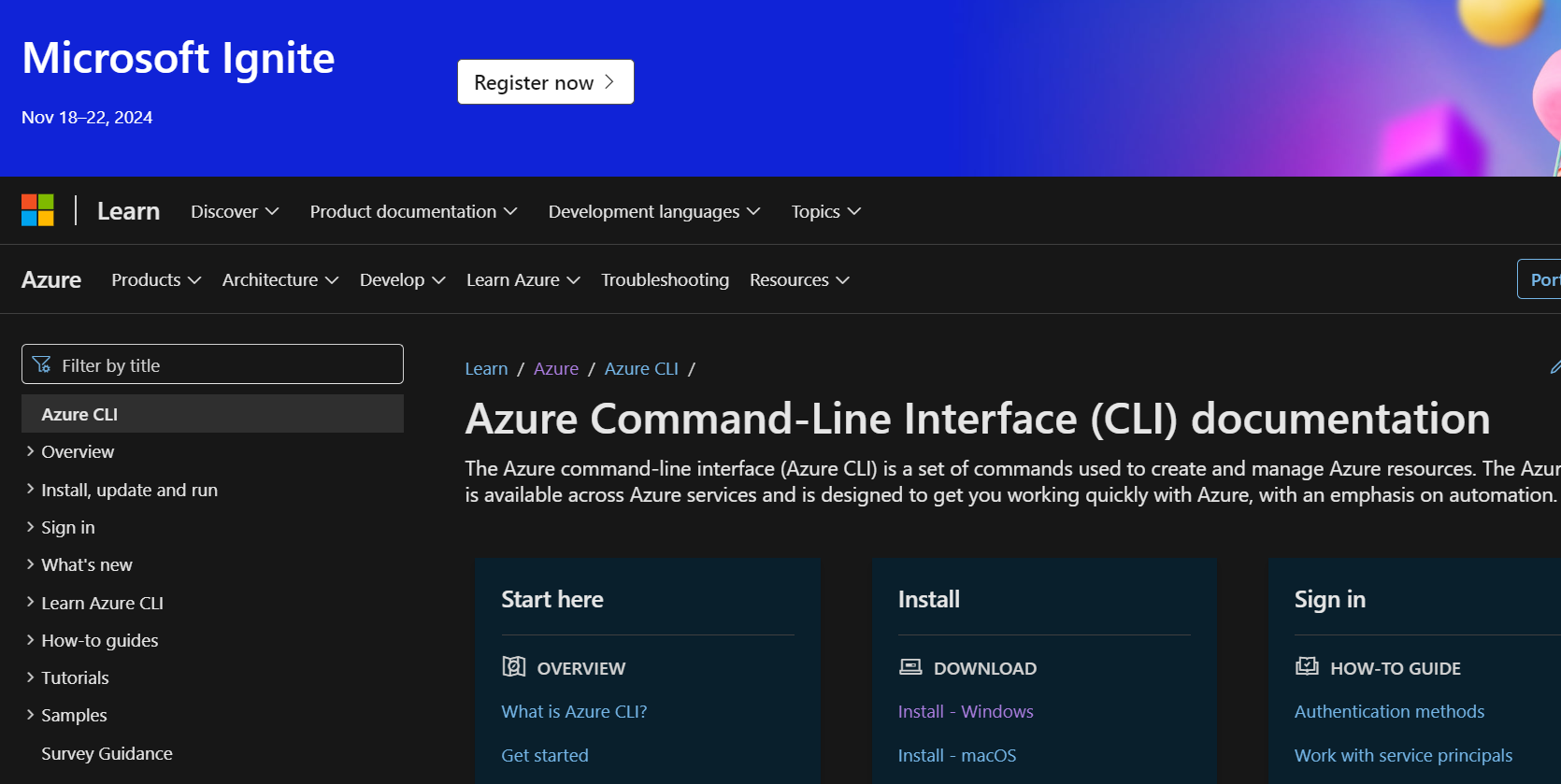Select Azure CLI in the sidebar

pos(212,414)
